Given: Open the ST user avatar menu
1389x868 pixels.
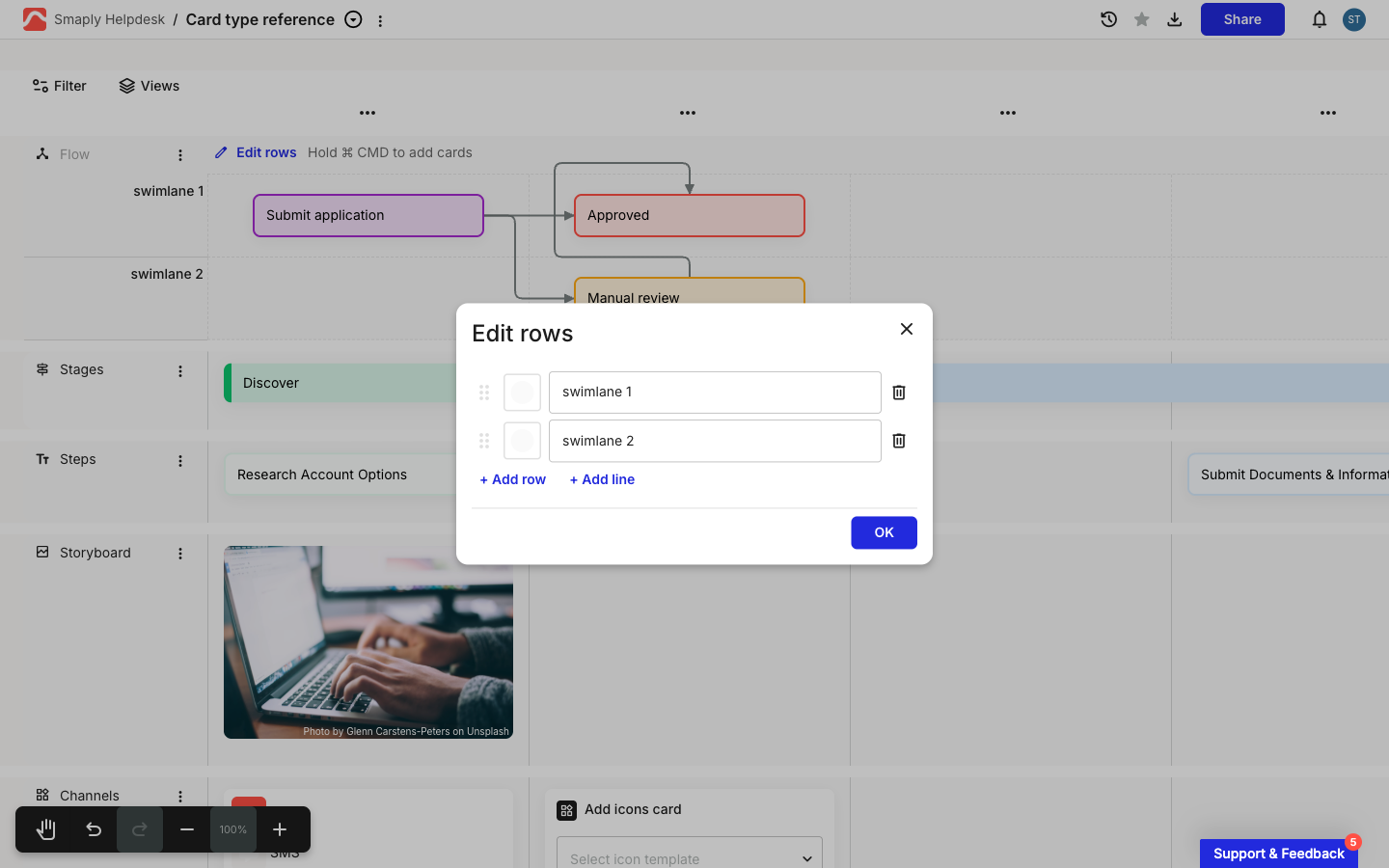Looking at the screenshot, I should tap(1354, 19).
